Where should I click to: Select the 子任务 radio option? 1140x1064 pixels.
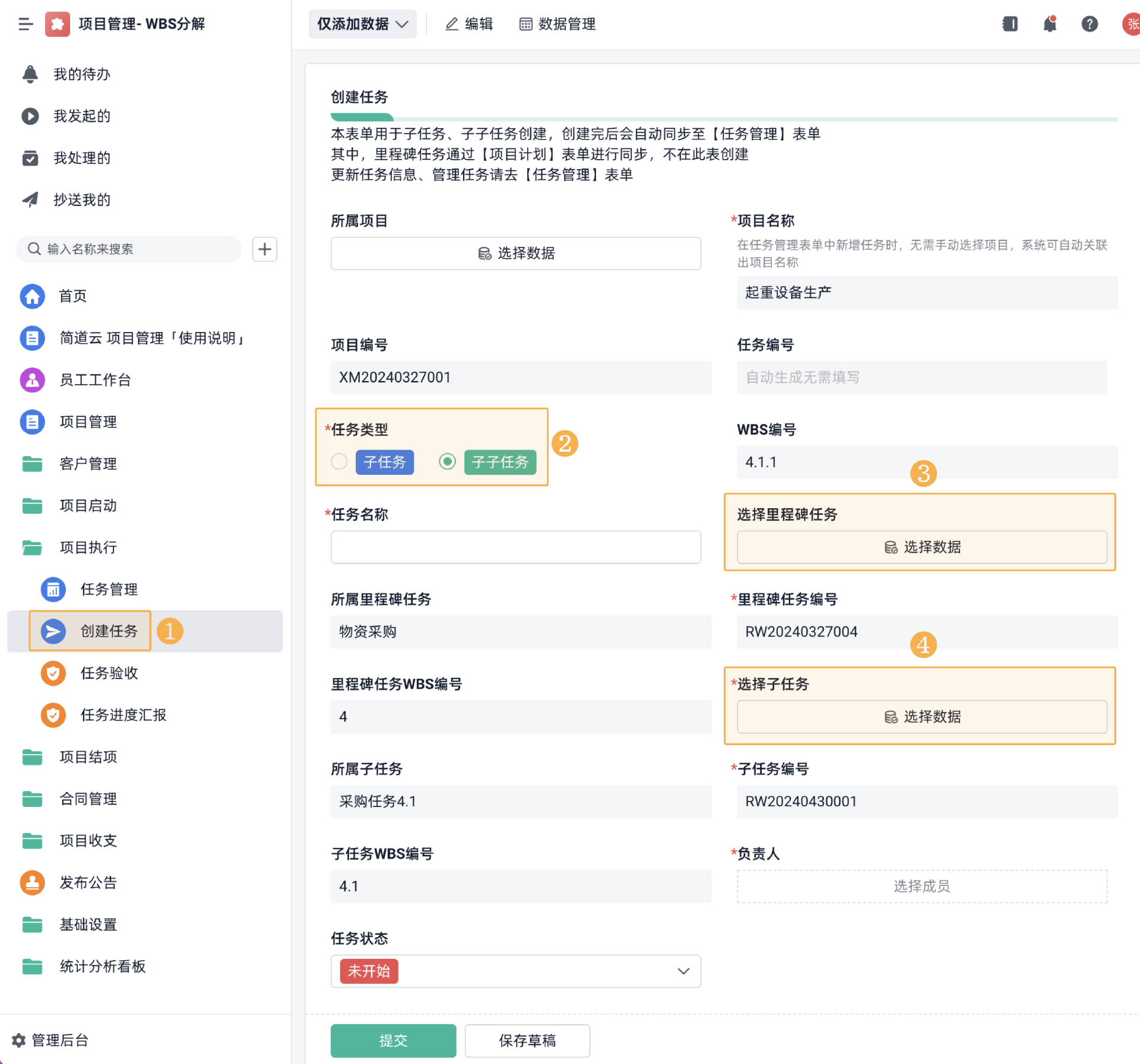(x=339, y=462)
